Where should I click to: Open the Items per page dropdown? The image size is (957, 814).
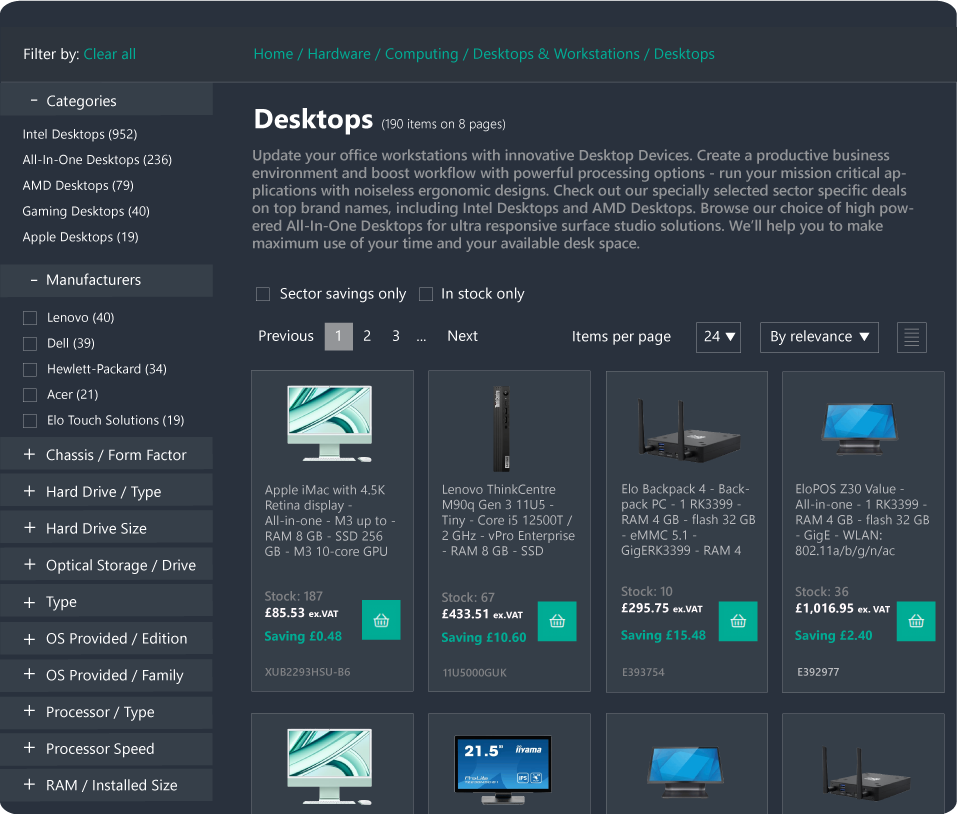coord(718,337)
